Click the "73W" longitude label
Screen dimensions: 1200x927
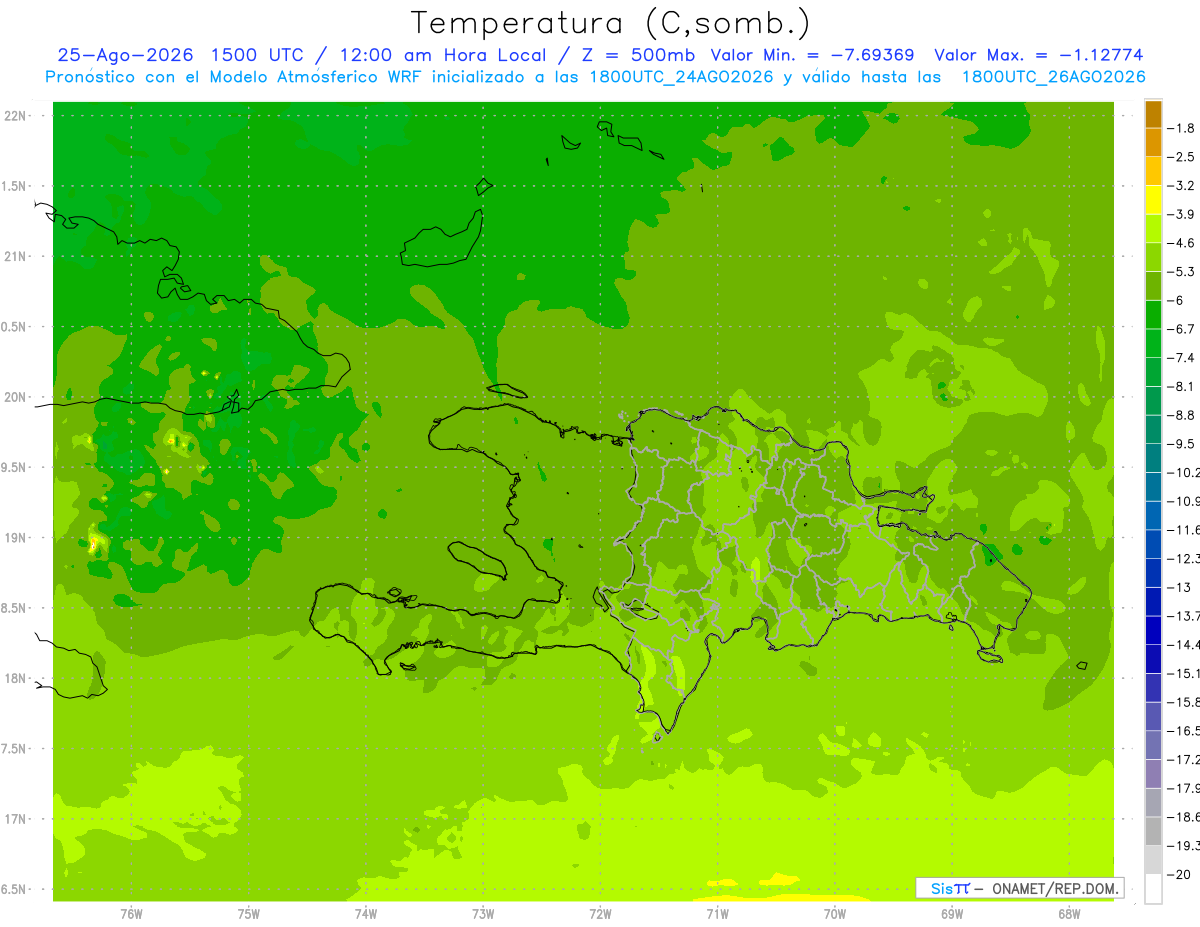482,913
